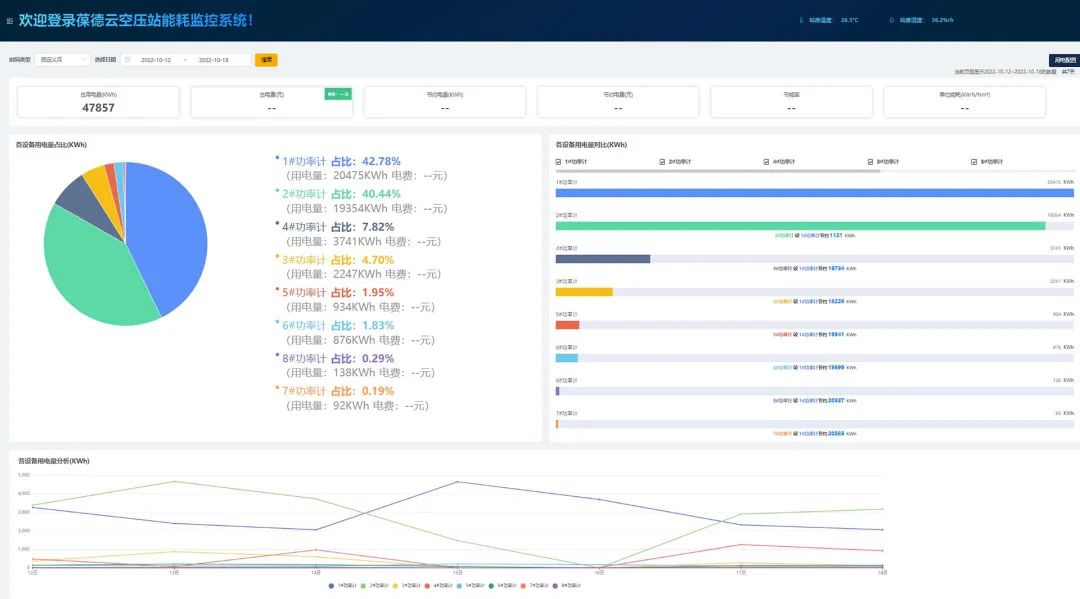Open the start date picker showing 2022-10-12

point(156,60)
